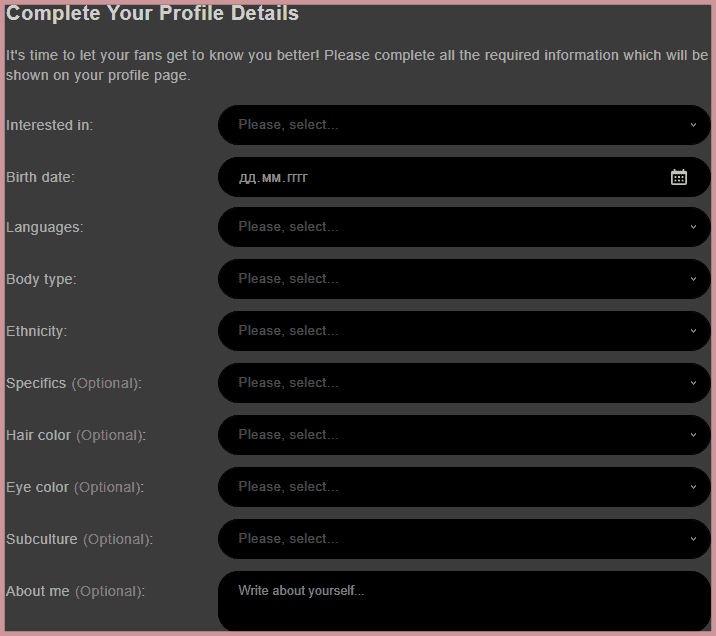716x636 pixels.
Task: Open the Specifics optional select box
Action: [x=450, y=383]
